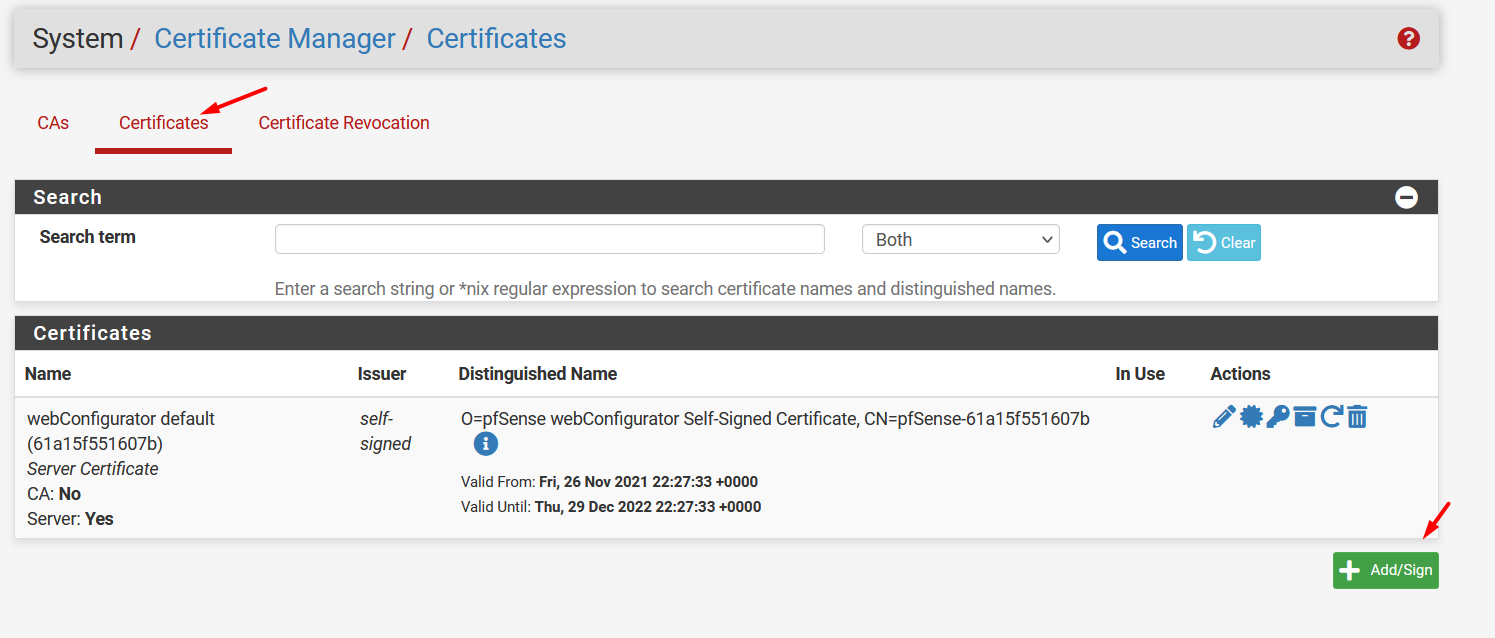Select the Certificates tab

163,123
